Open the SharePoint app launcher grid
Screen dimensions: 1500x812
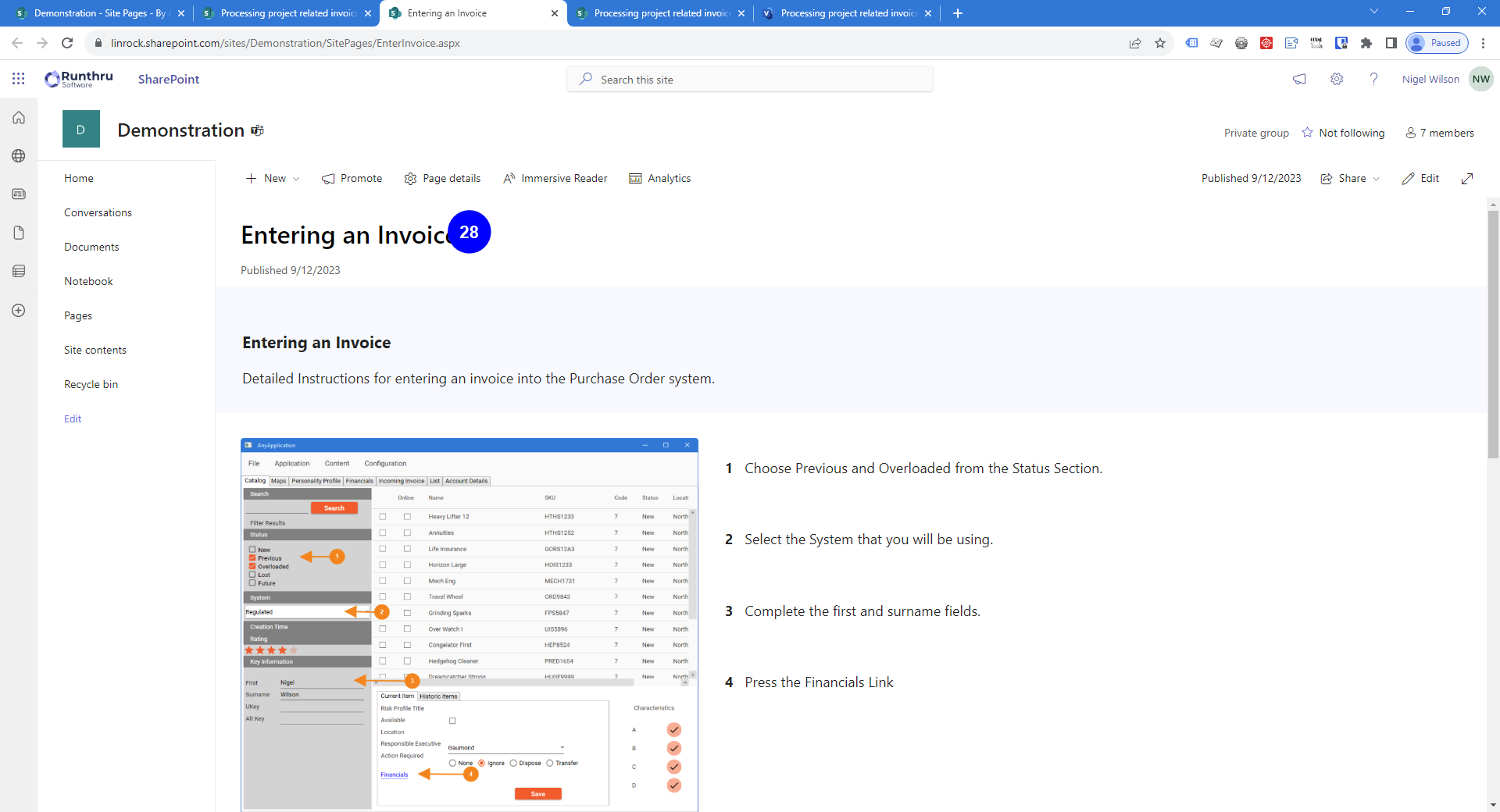pos(19,79)
